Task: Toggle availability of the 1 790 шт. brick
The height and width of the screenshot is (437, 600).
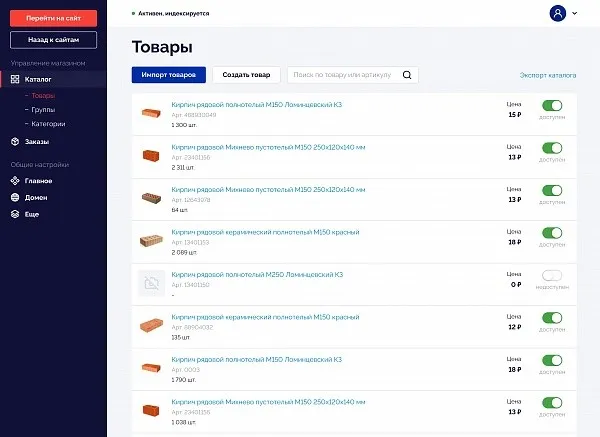Action: pos(552,360)
